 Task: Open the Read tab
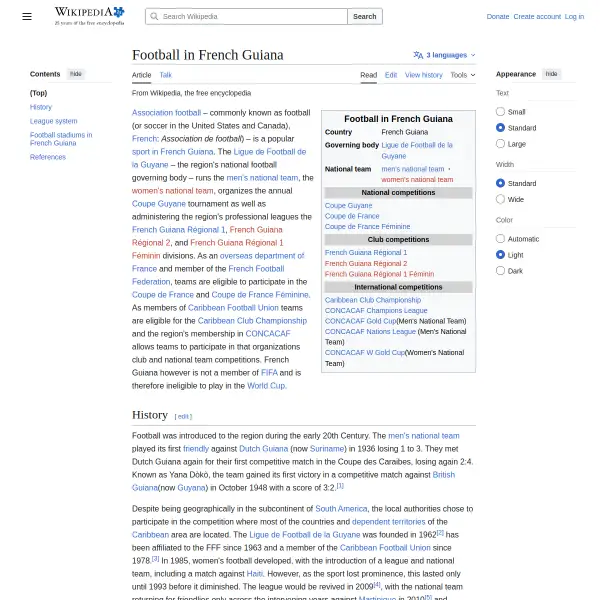pos(368,75)
